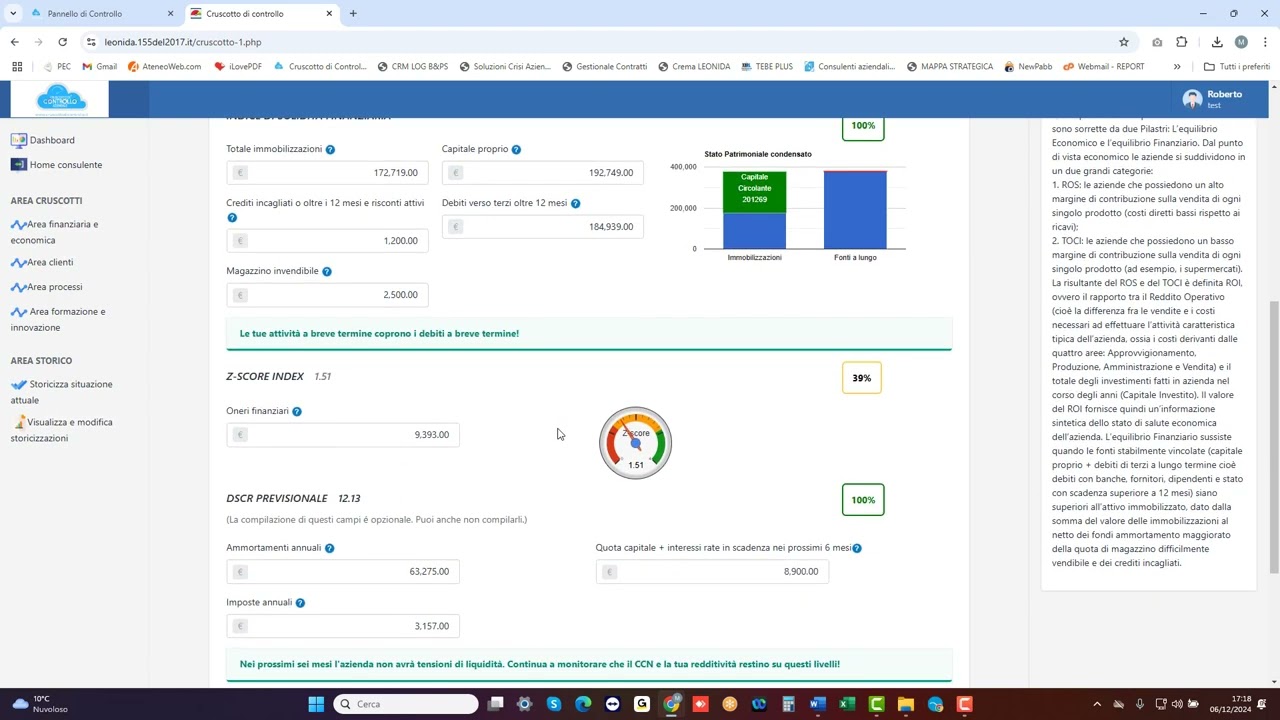The image size is (1280, 720).
Task: Click the Z-score gauge dial
Action: (635, 443)
